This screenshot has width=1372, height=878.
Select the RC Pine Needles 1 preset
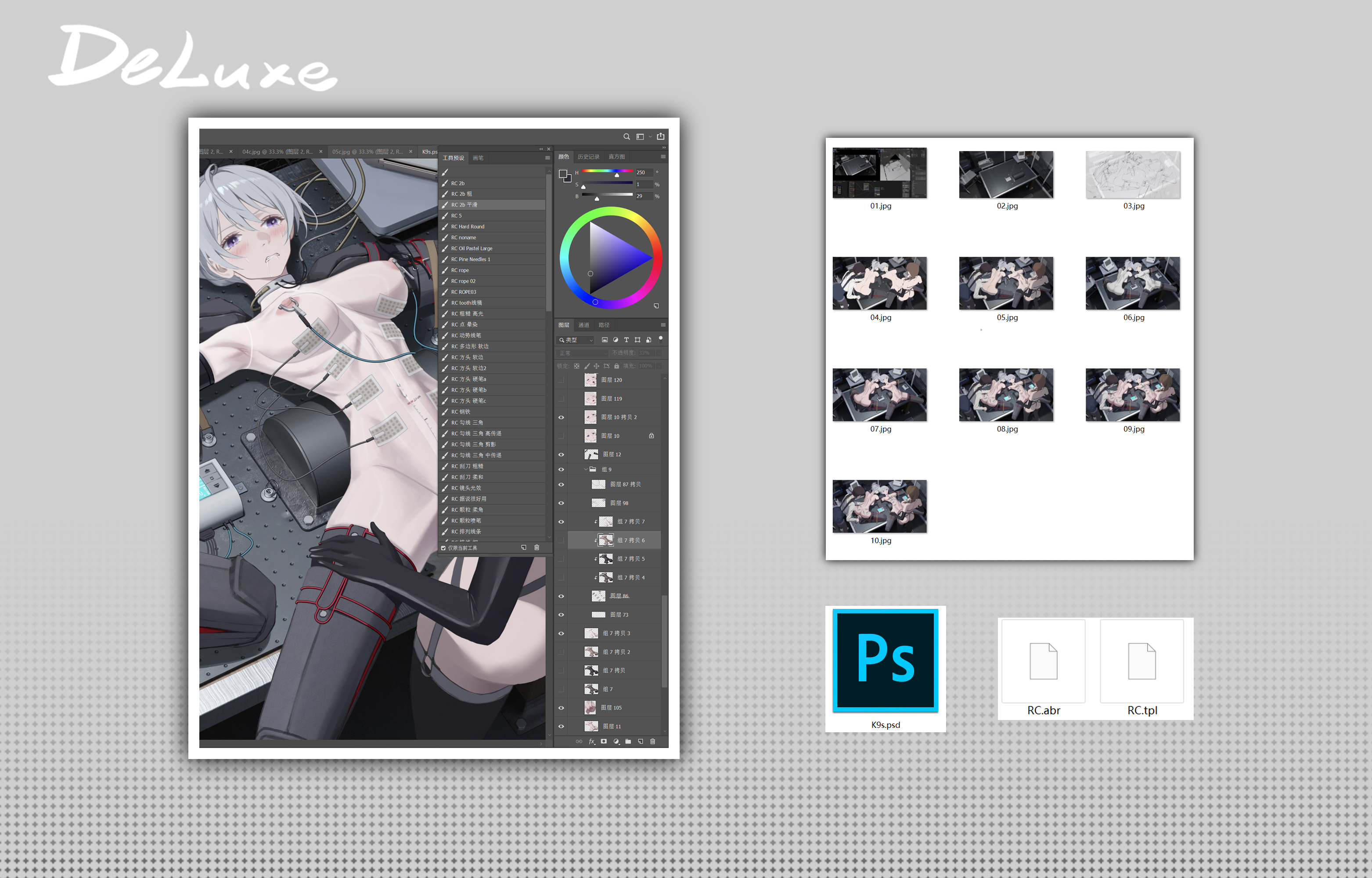click(x=493, y=259)
